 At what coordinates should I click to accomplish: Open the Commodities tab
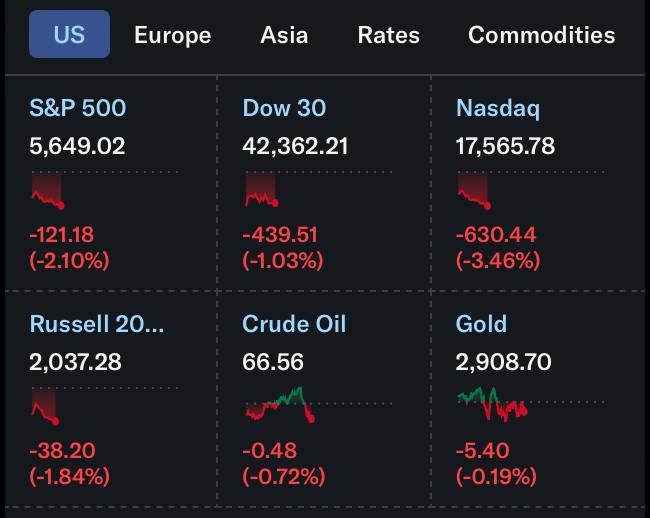pos(541,35)
